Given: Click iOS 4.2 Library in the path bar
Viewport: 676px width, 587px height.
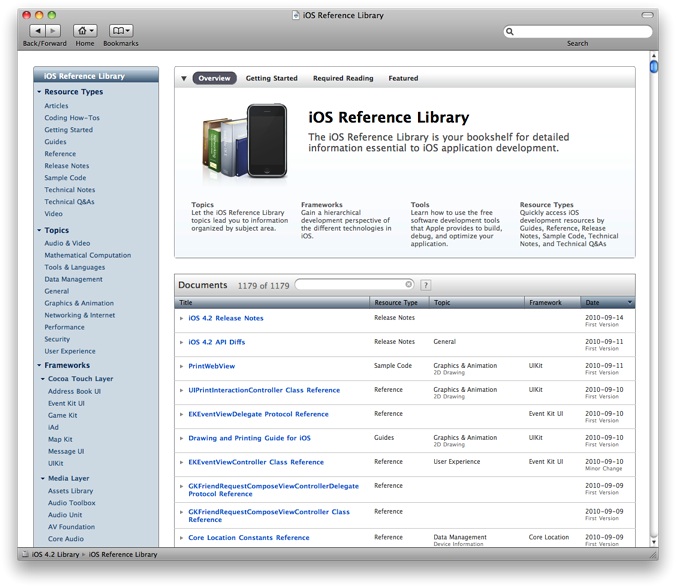Looking at the screenshot, I should click(x=55, y=554).
